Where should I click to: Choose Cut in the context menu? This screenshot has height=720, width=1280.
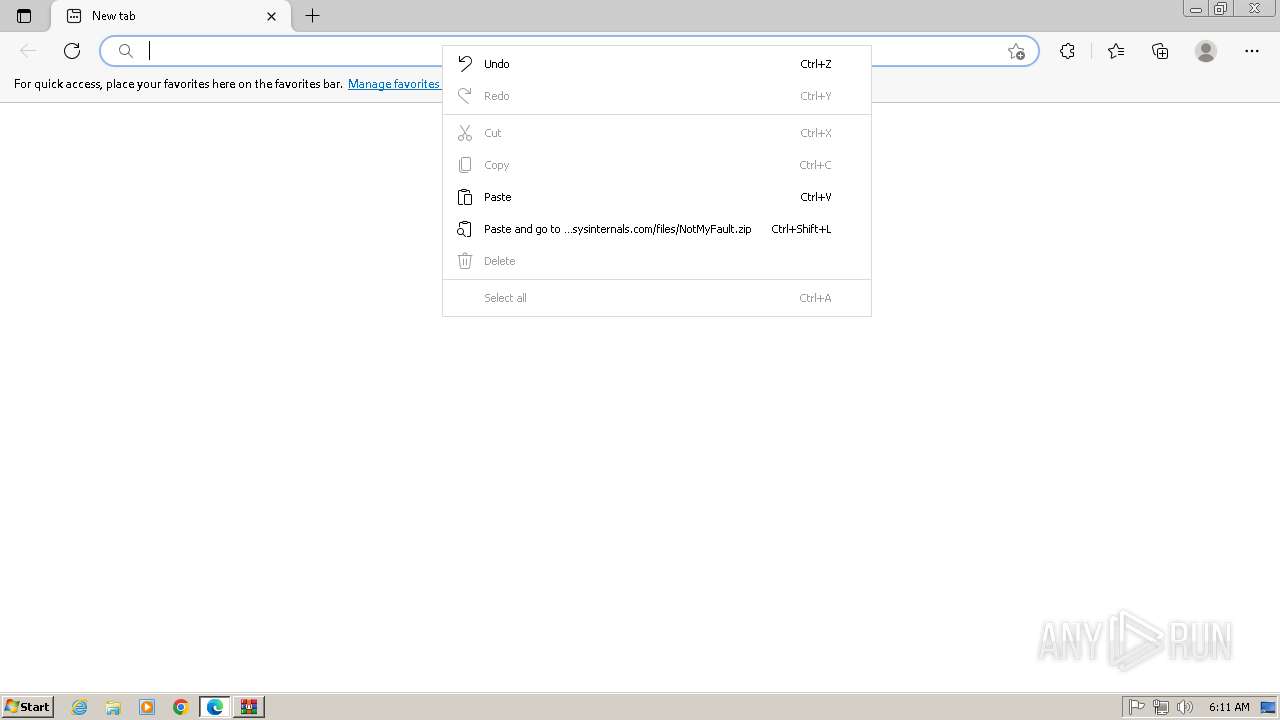click(x=657, y=133)
